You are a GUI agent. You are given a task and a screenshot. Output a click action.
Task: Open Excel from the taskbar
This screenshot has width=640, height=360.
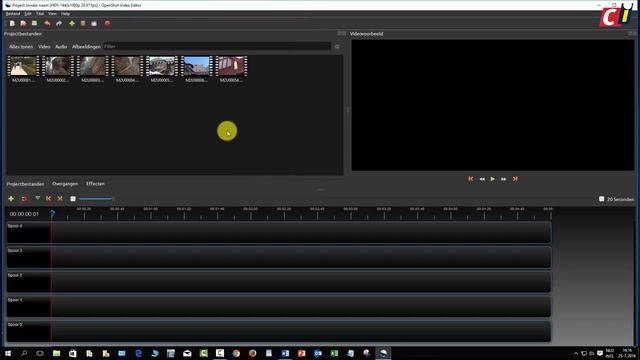click(x=334, y=353)
